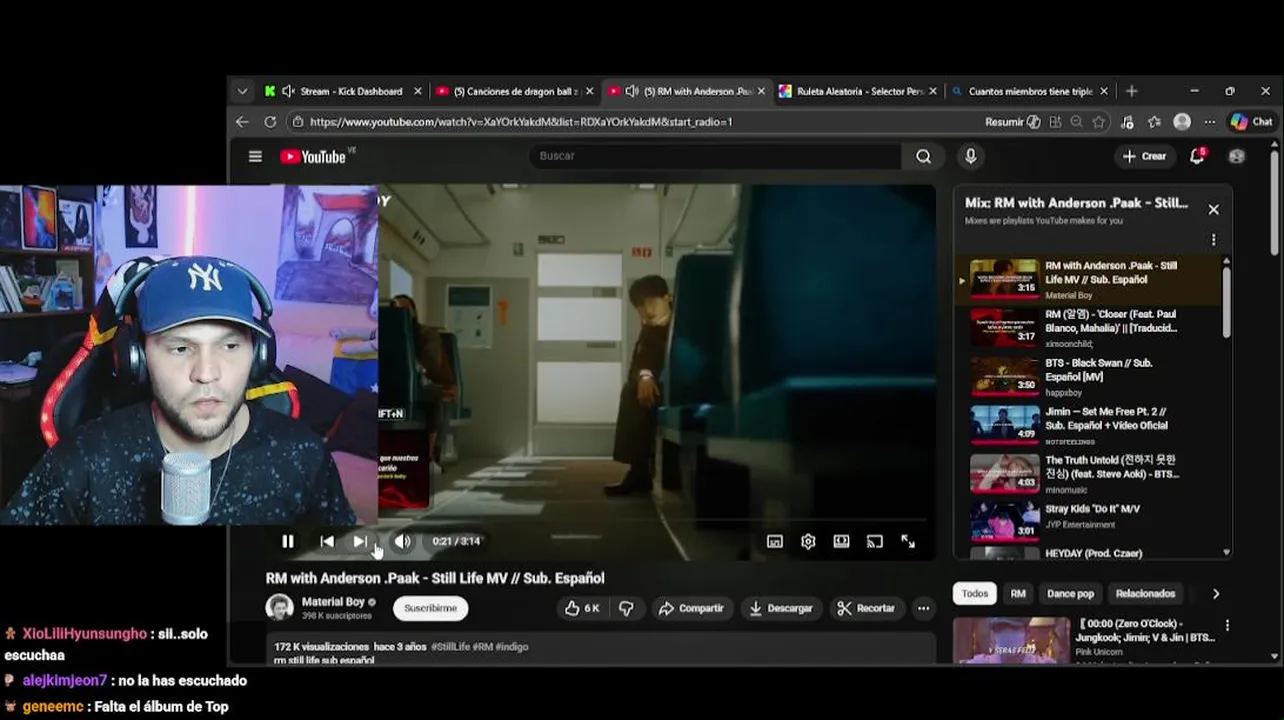Select the HEYDAY (Prod. Czaer) playlist item
Image resolution: width=1284 pixels, height=720 pixels.
(x=1090, y=553)
